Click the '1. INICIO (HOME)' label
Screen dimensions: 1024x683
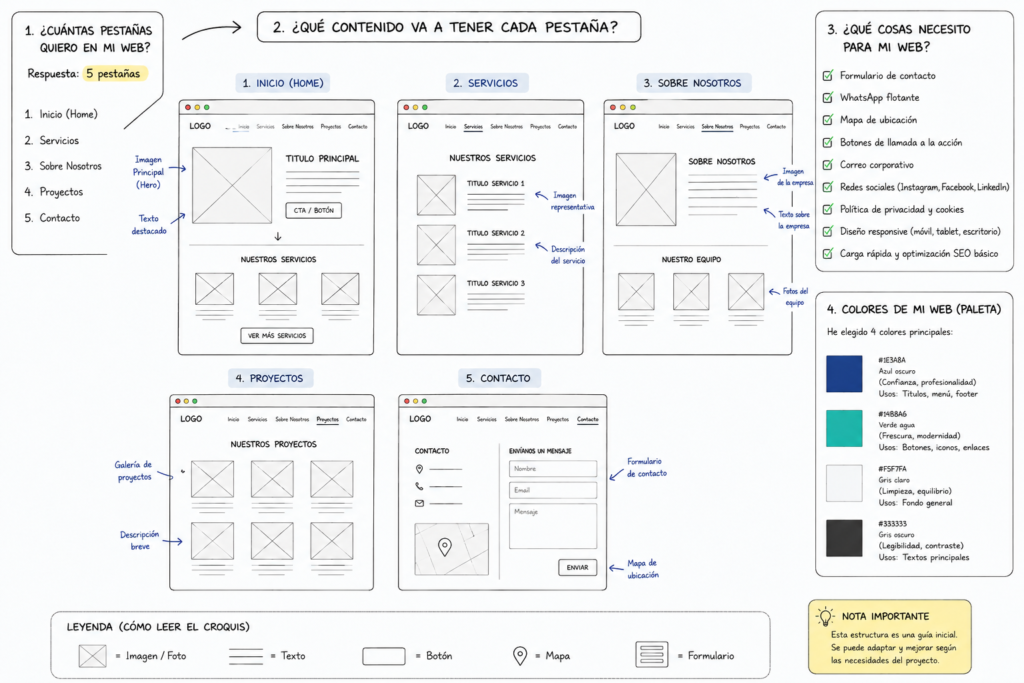tap(283, 83)
